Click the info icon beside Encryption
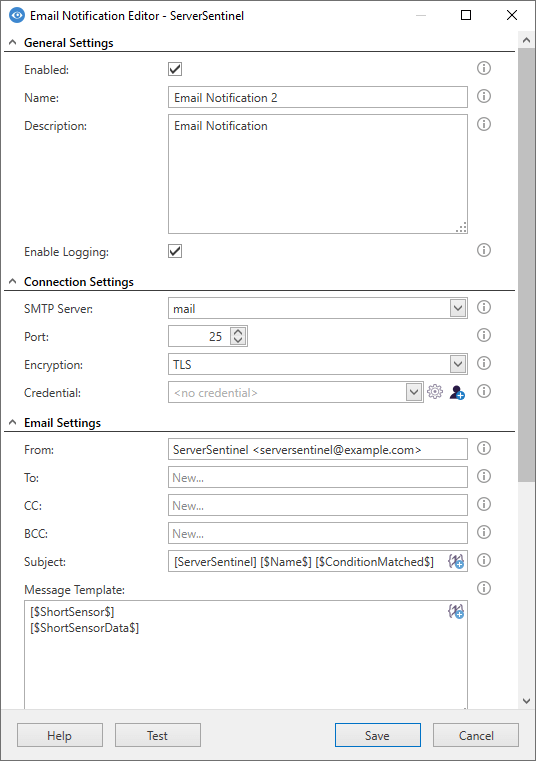This screenshot has height=761, width=536. click(484, 364)
